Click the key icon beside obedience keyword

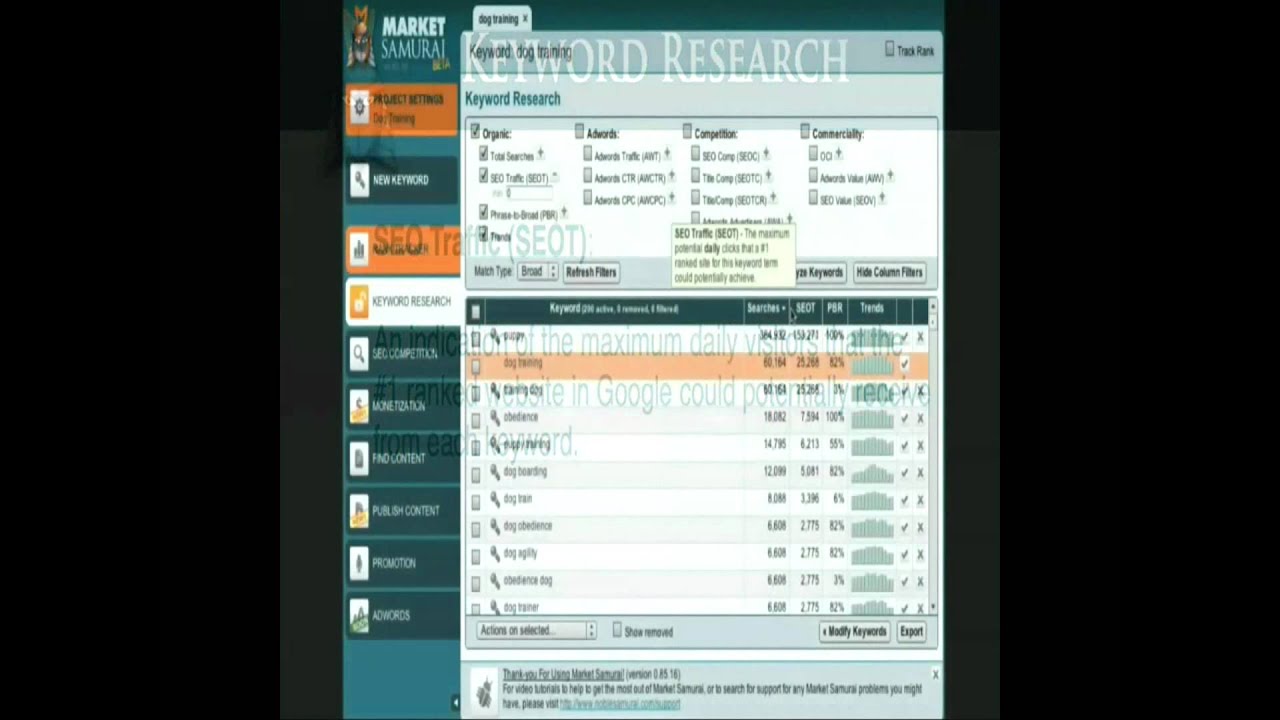(495, 417)
